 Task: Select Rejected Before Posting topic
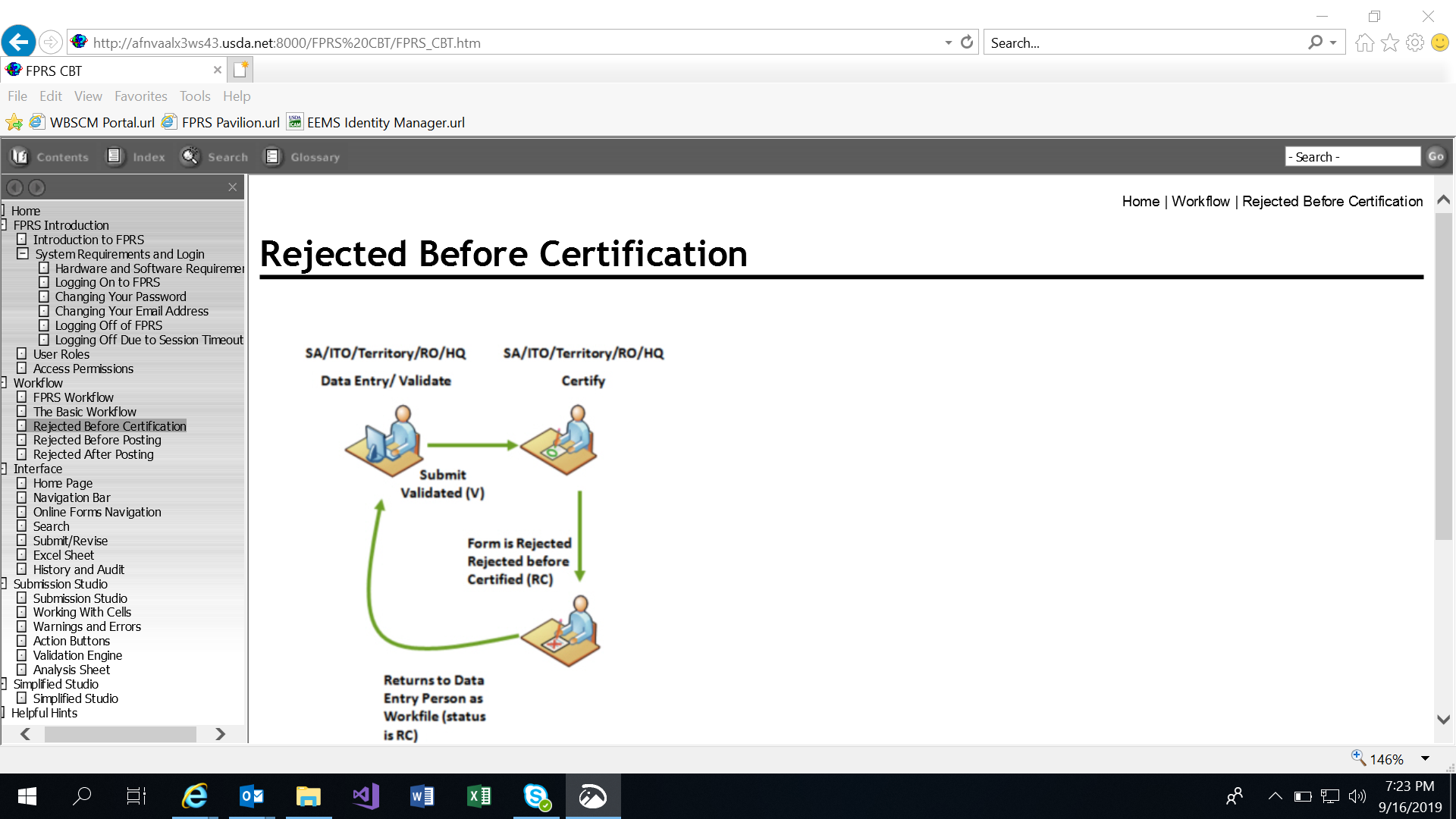pyautogui.click(x=97, y=440)
